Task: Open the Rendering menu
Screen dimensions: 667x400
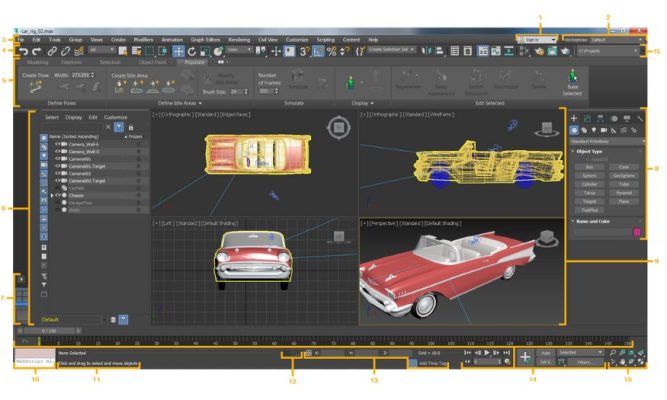Action: point(238,39)
